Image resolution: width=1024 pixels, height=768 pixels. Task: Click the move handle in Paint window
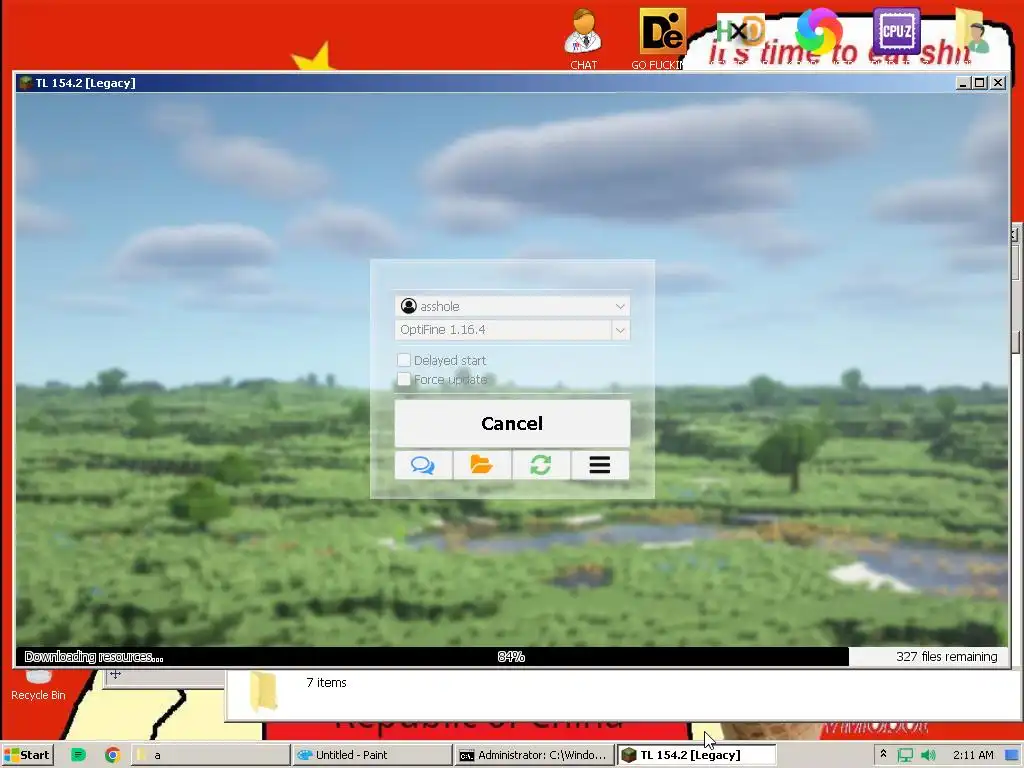[115, 674]
